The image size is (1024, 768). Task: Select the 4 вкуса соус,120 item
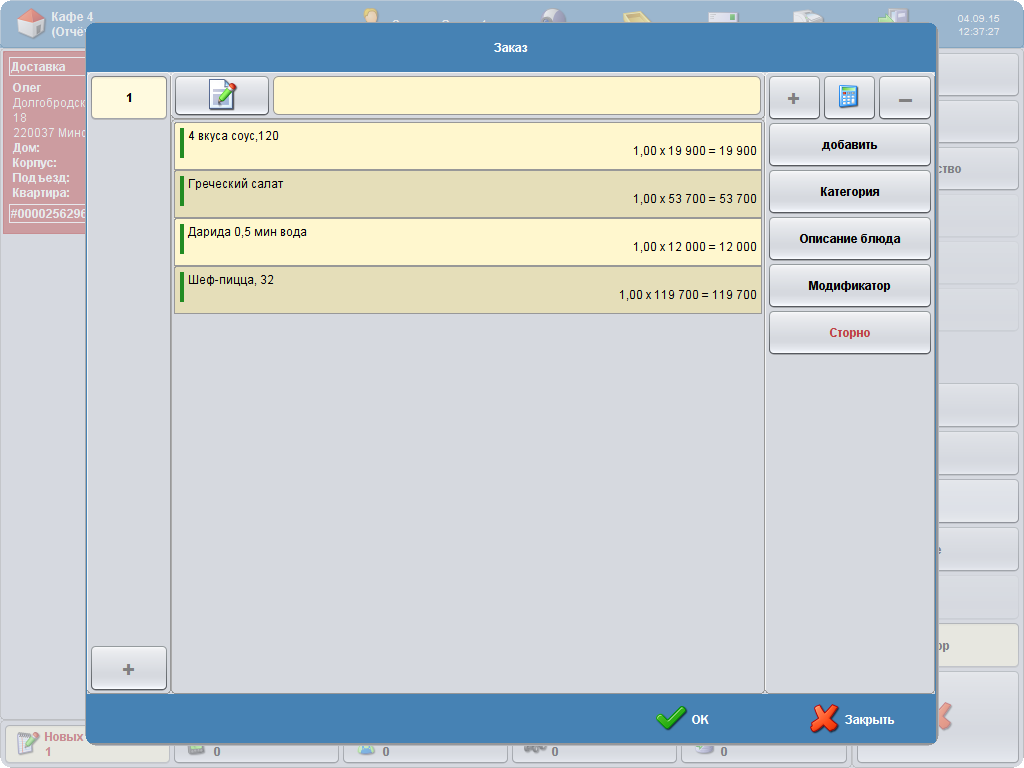pos(468,146)
